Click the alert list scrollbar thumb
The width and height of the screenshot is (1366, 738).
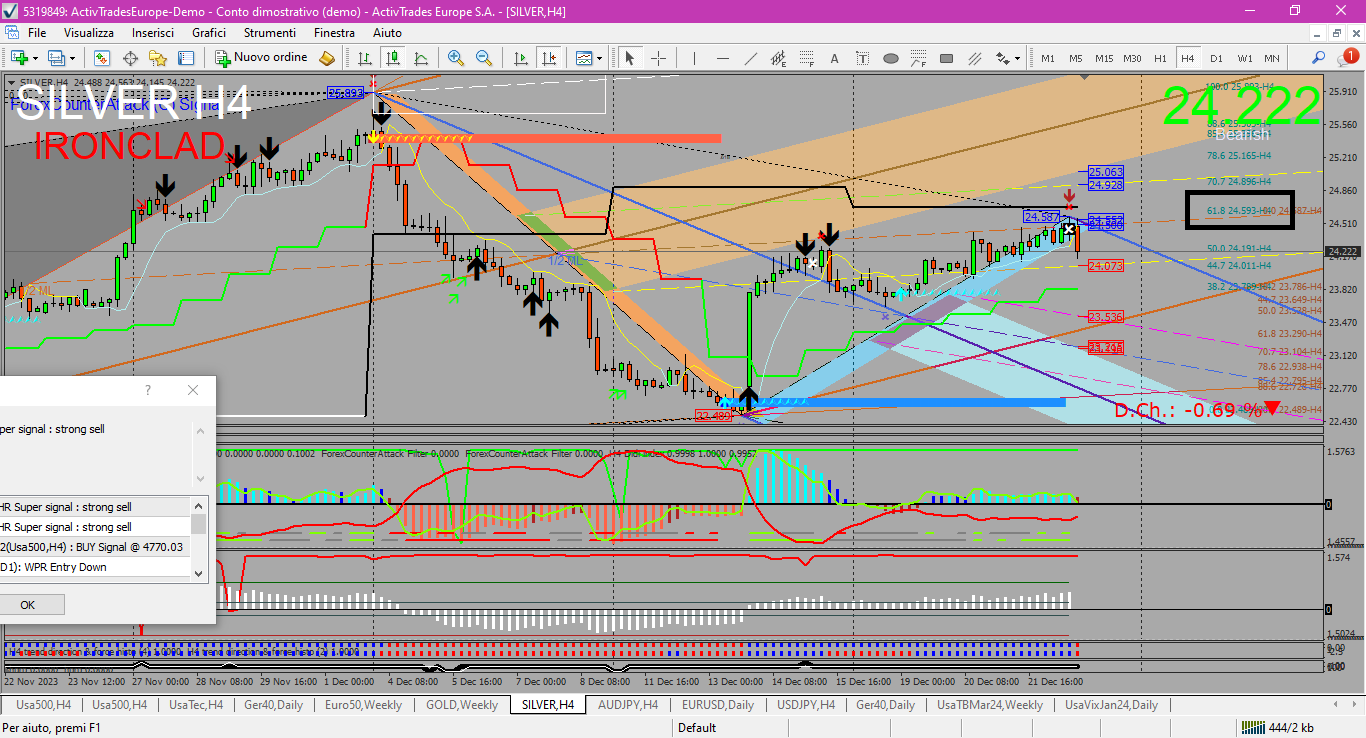pyautogui.click(x=199, y=524)
